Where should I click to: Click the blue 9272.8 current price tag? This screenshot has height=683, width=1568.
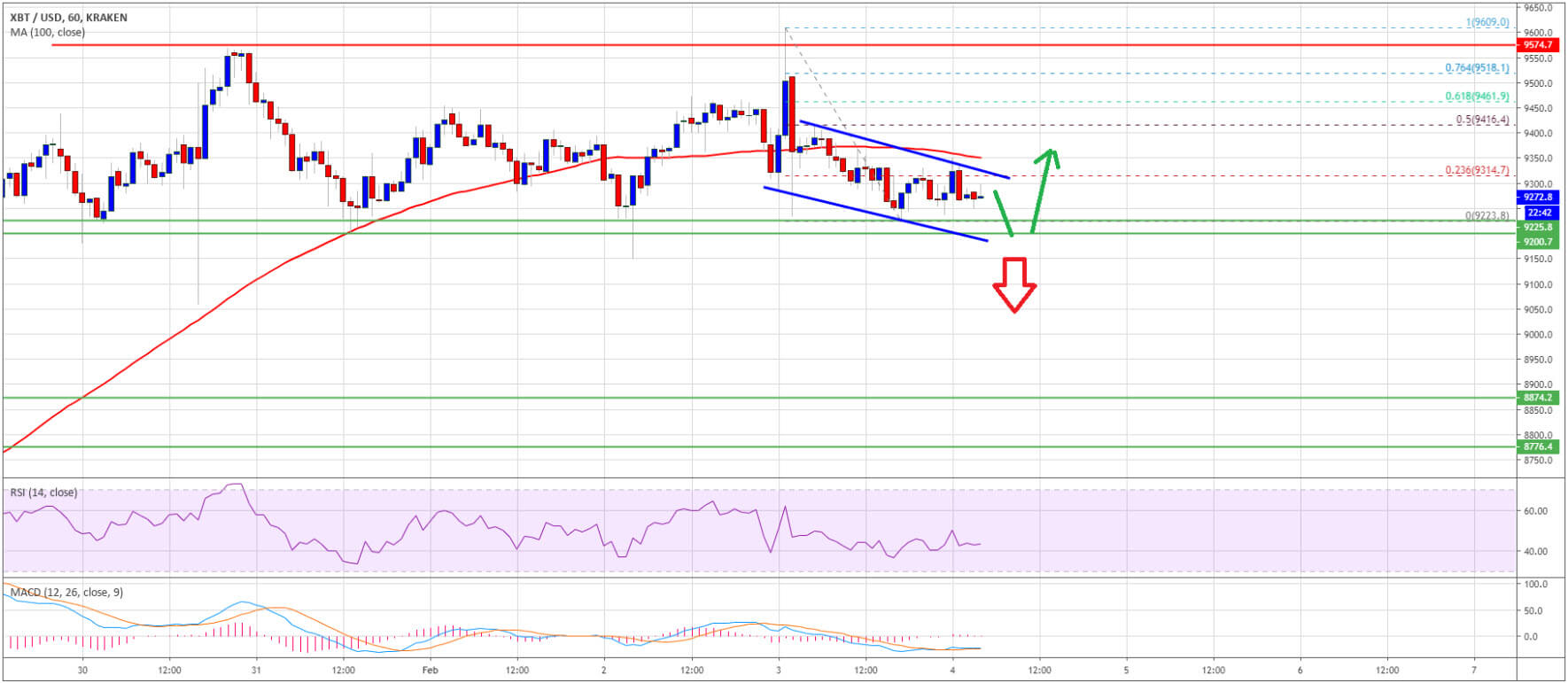pyautogui.click(x=1538, y=198)
